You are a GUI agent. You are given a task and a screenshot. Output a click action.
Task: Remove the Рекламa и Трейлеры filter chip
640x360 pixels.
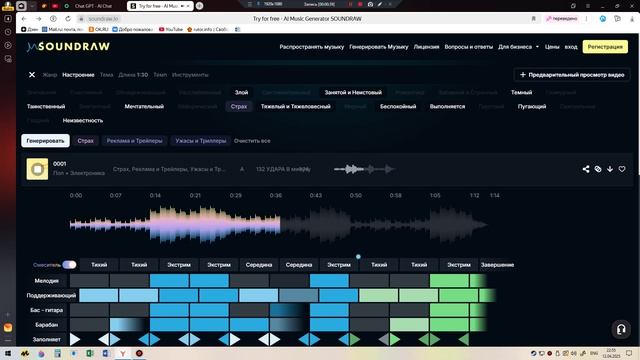pos(134,140)
